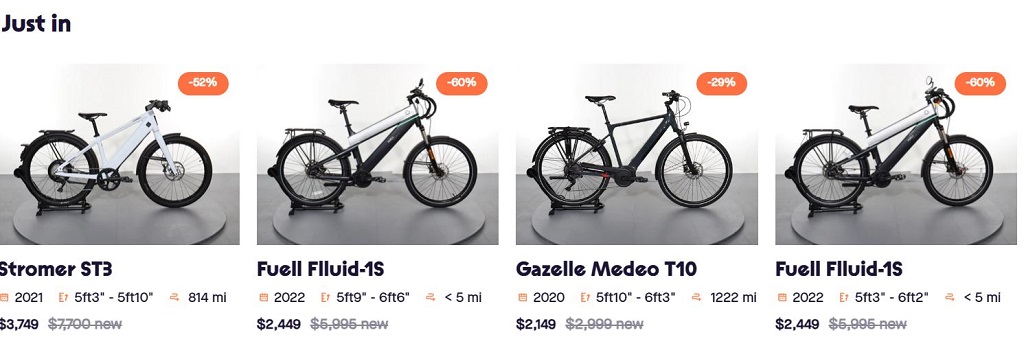Image resolution: width=1024 pixels, height=361 pixels.
Task: Select the $3,749 price on Stromer ST3
Action: click(x=19, y=324)
